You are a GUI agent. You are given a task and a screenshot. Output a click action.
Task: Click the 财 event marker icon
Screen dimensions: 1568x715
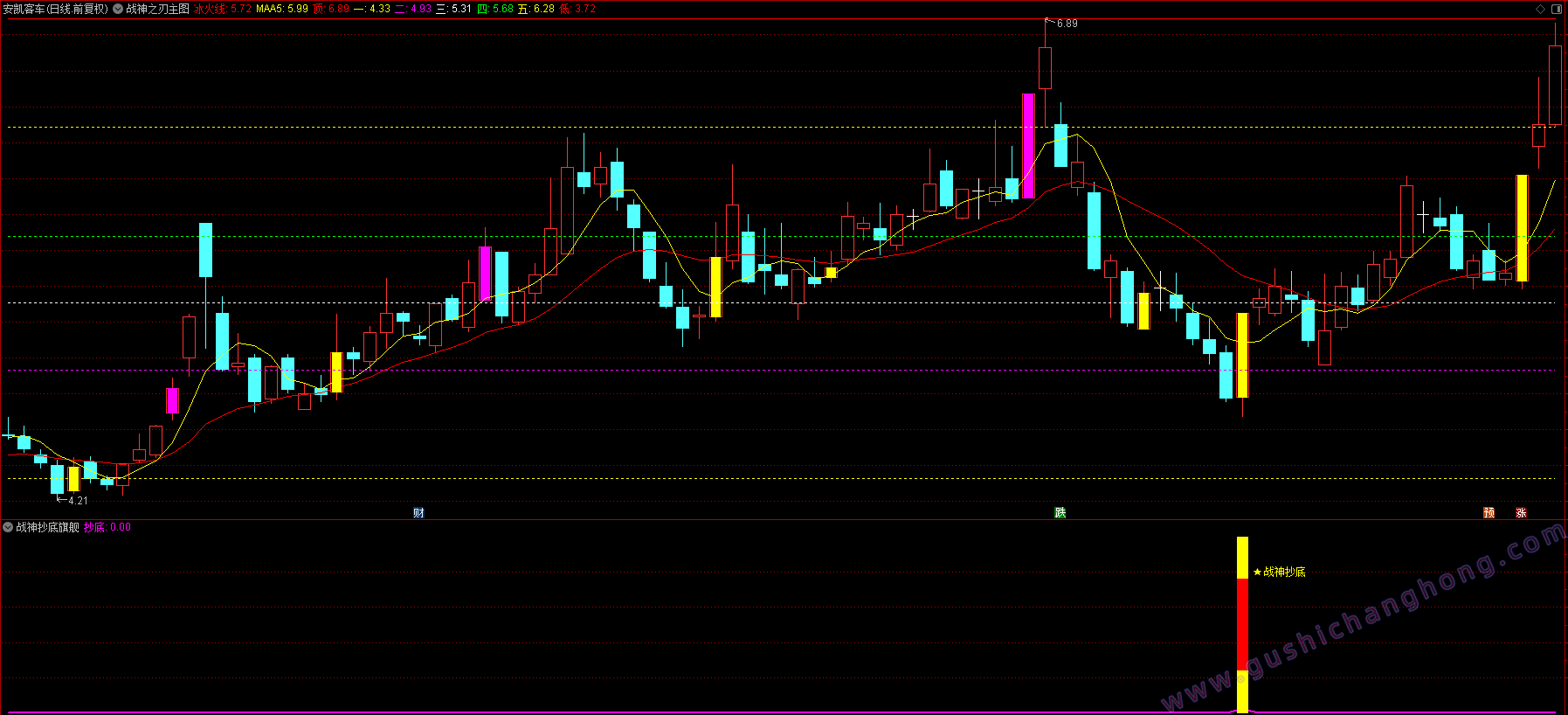tap(418, 513)
